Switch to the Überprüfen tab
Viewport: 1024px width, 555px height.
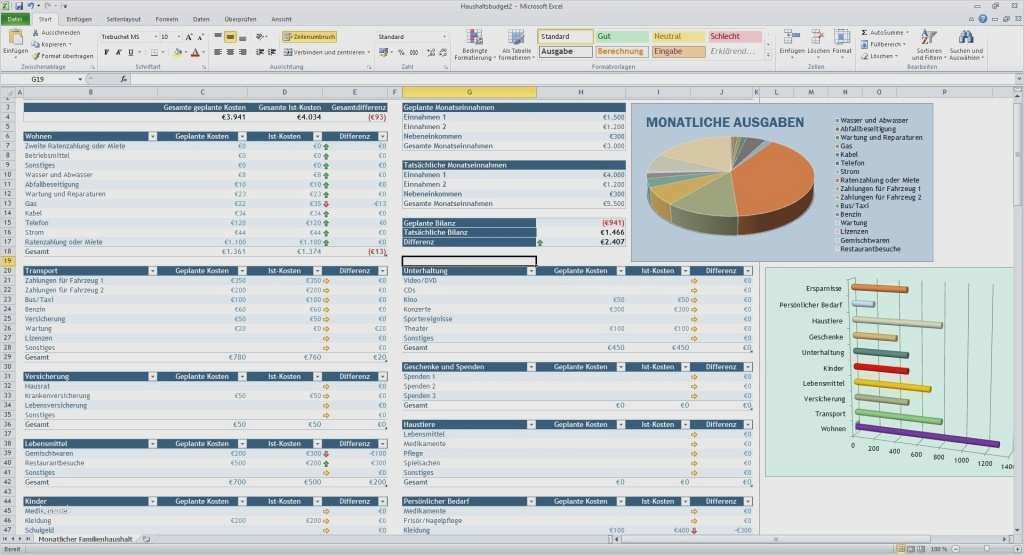240,20
